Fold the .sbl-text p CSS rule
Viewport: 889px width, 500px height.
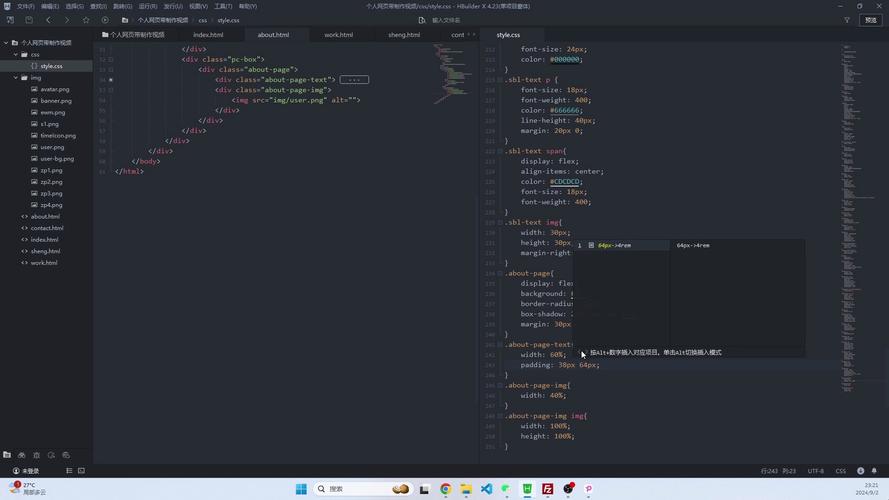coord(499,80)
